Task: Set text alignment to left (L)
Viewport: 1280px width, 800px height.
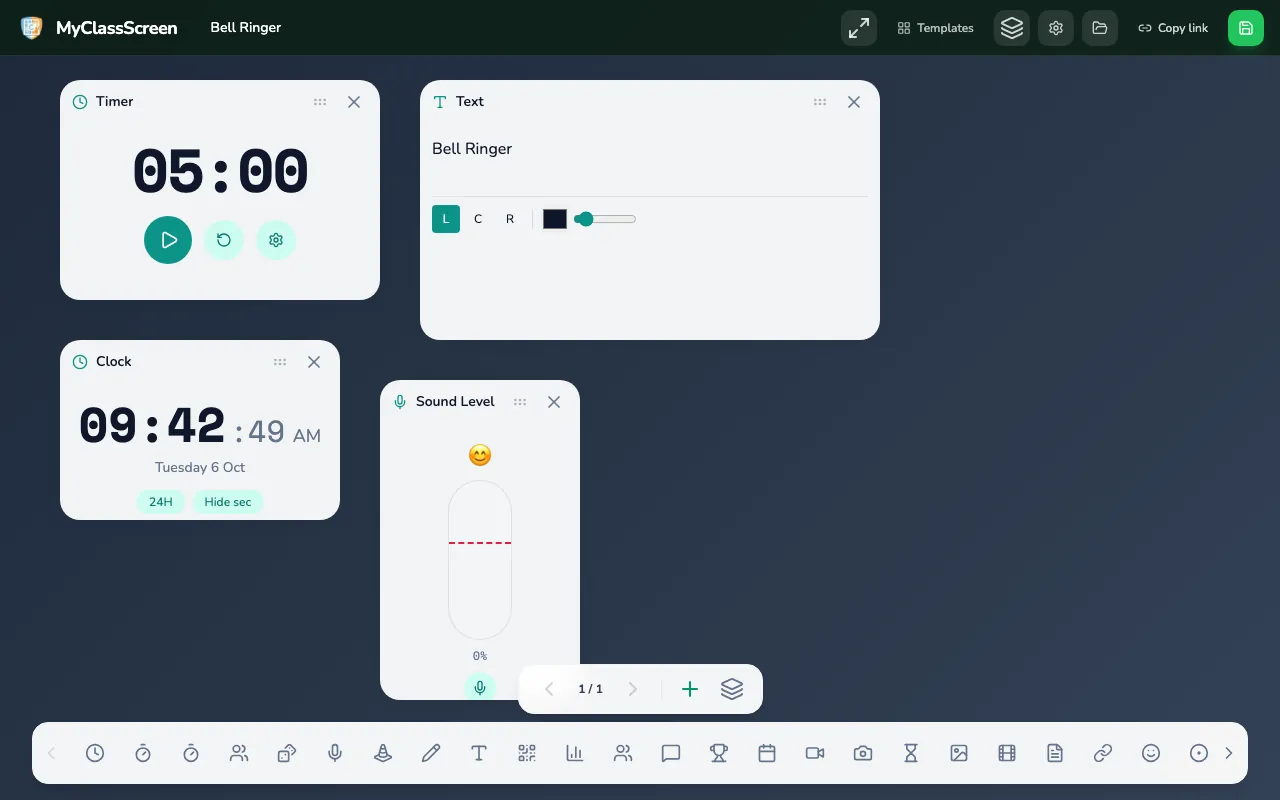Action: click(446, 219)
